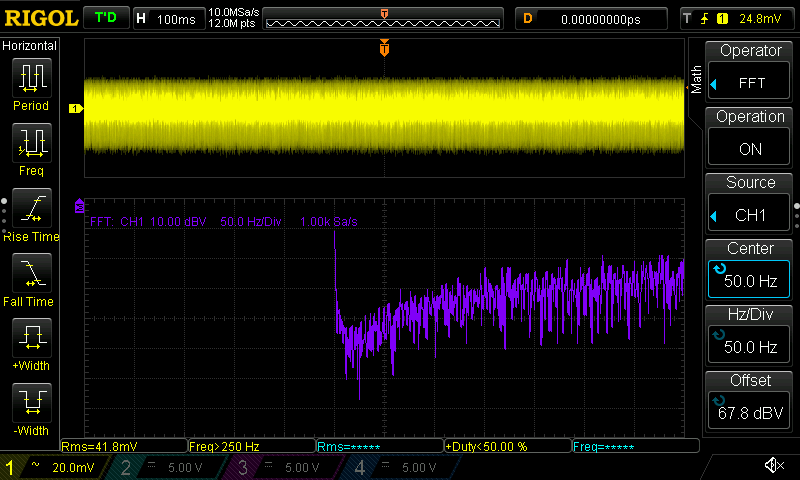The image size is (800, 480).
Task: Click the orange trigger position marker
Action: [x=384, y=48]
